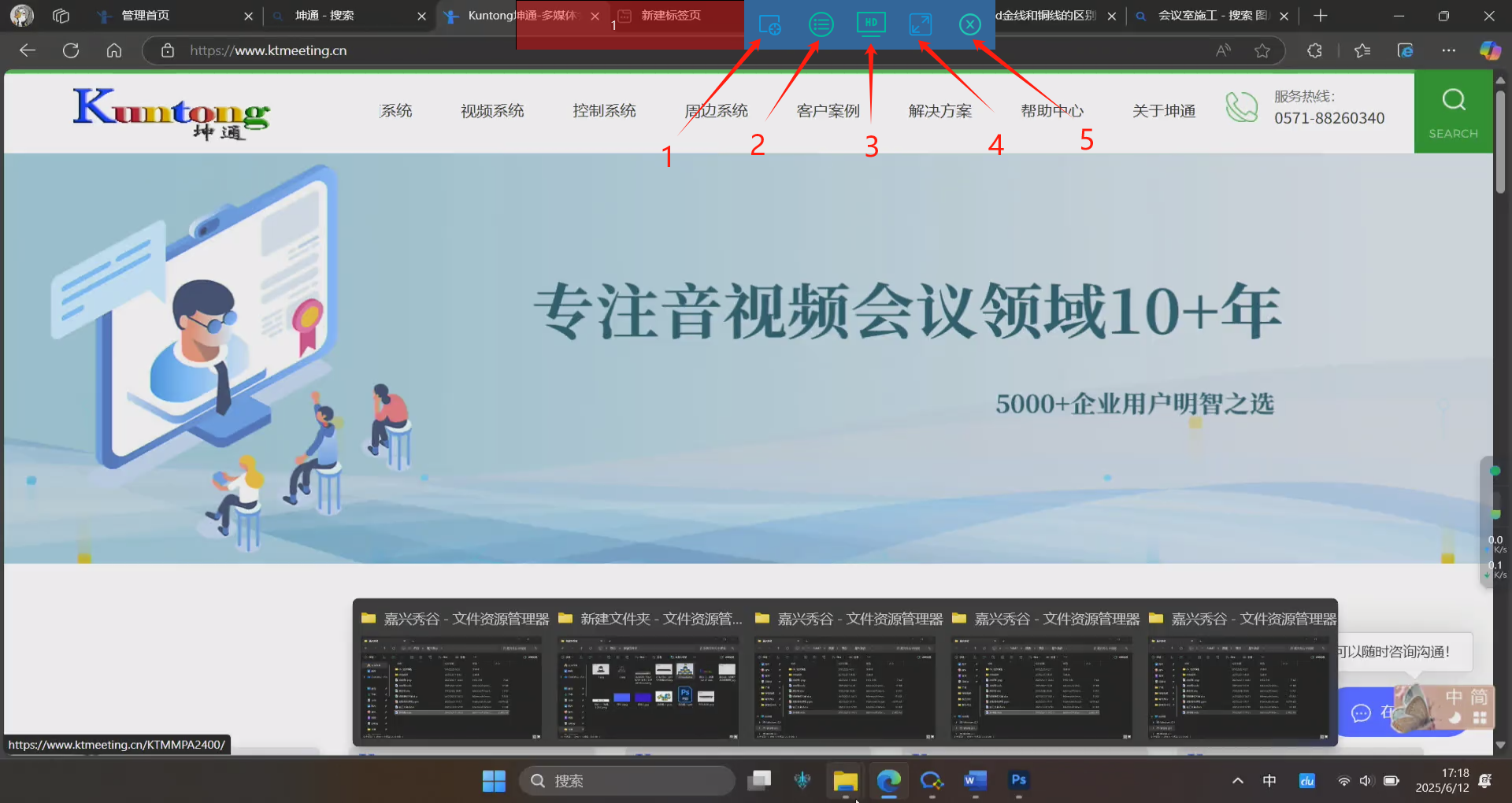Screen dimensions: 1512x803
Task: Open Microsoft Edge from the taskbar
Action: pos(889,781)
